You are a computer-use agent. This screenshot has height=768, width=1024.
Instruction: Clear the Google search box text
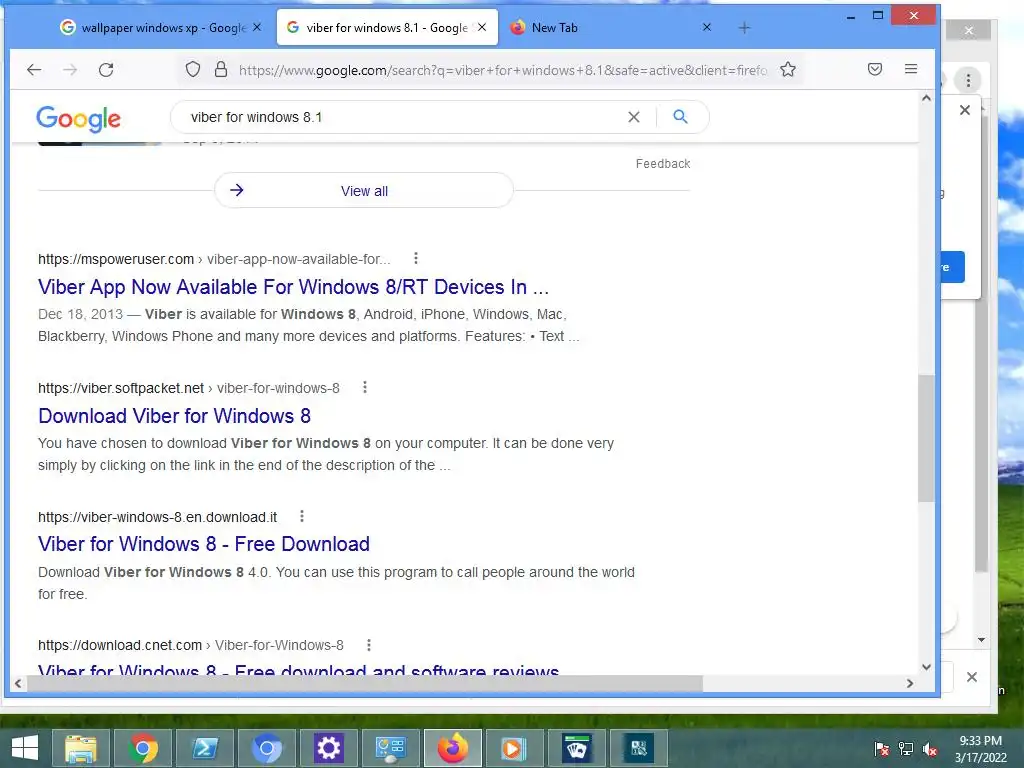(633, 117)
